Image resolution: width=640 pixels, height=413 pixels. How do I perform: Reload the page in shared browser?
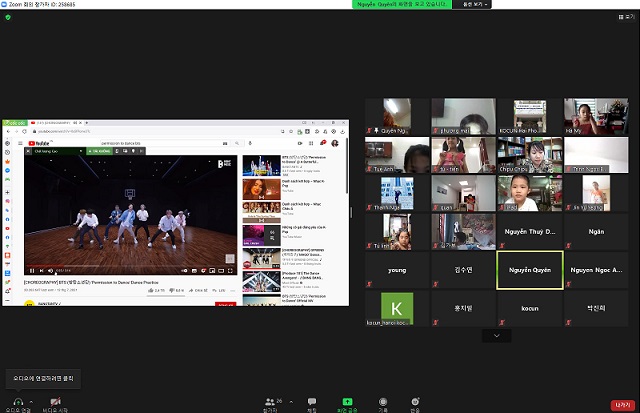click(x=24, y=131)
